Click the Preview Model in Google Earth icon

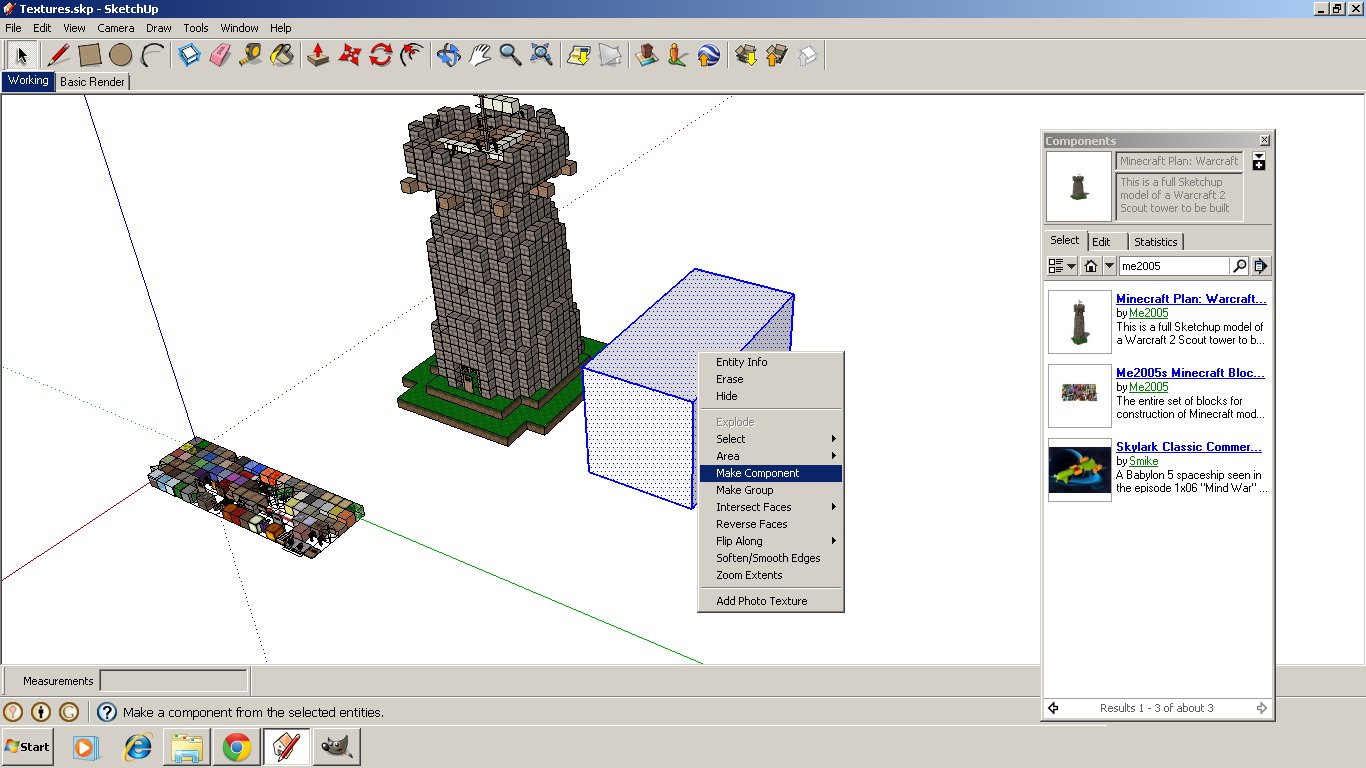tap(708, 55)
